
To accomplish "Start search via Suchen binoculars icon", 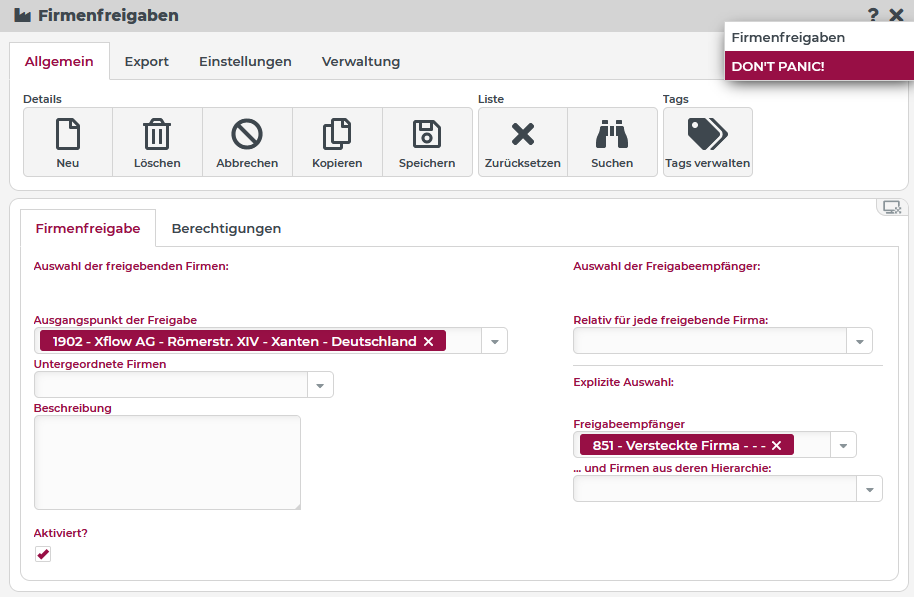I will pyautogui.click(x=612, y=134).
